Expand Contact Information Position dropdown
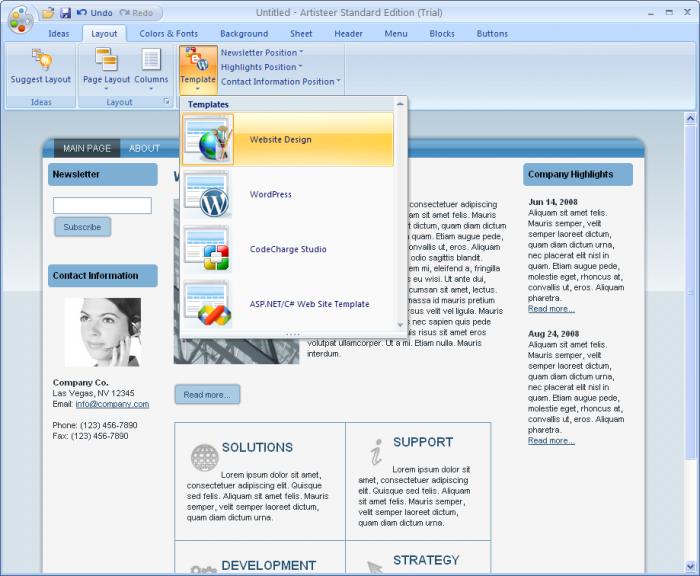 [x=280, y=82]
